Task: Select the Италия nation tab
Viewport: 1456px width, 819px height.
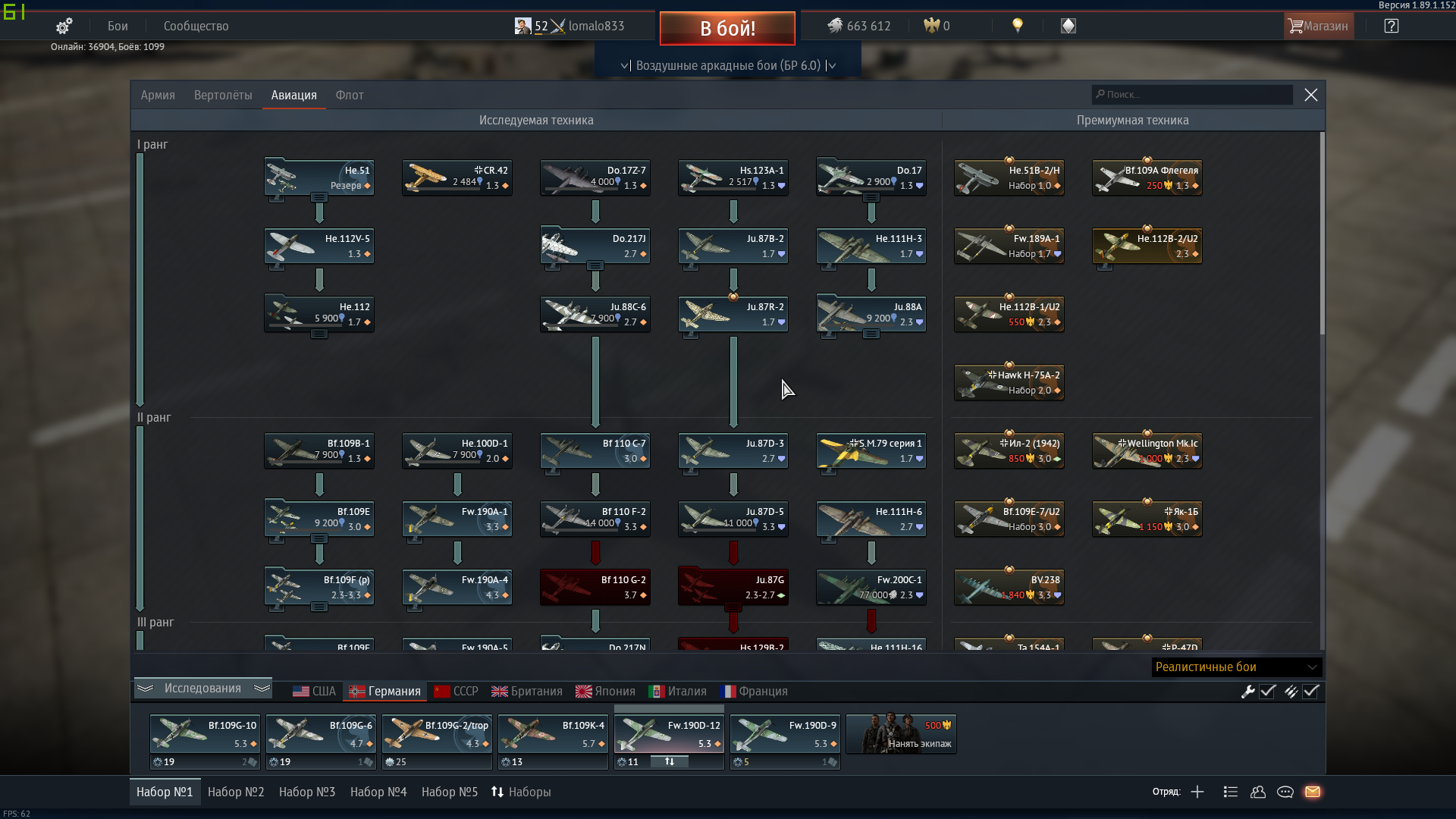Action: coord(678,692)
